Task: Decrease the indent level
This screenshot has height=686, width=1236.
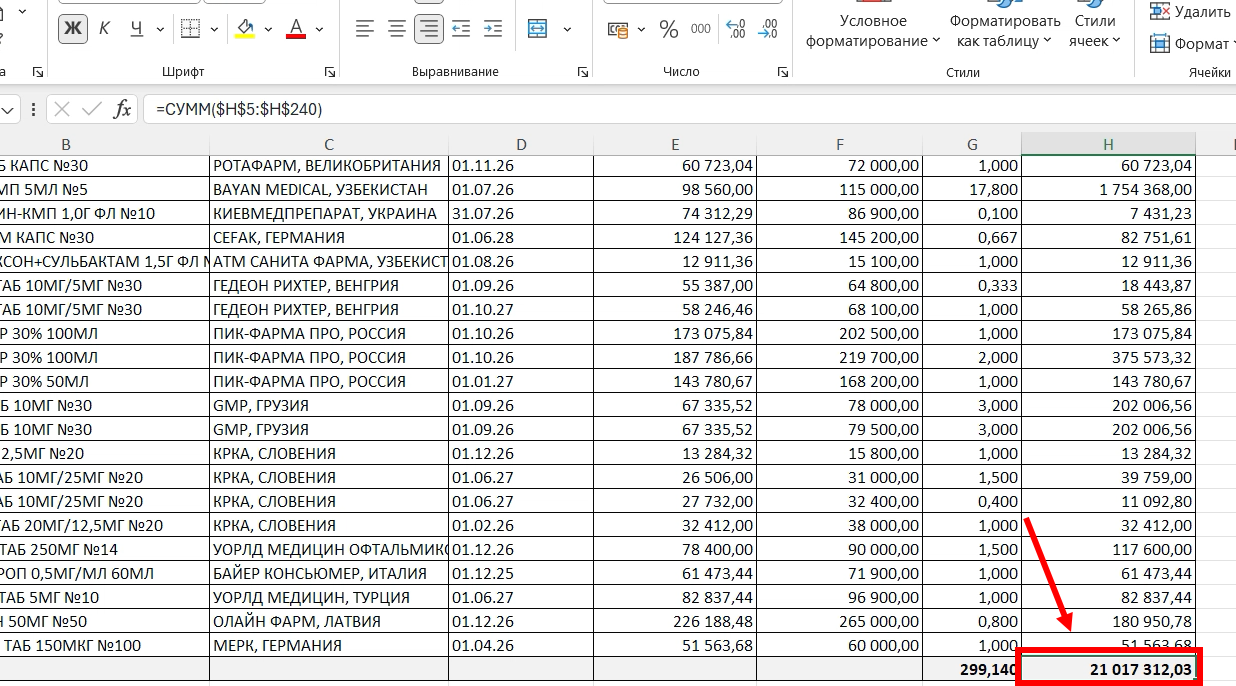Action: coord(461,29)
